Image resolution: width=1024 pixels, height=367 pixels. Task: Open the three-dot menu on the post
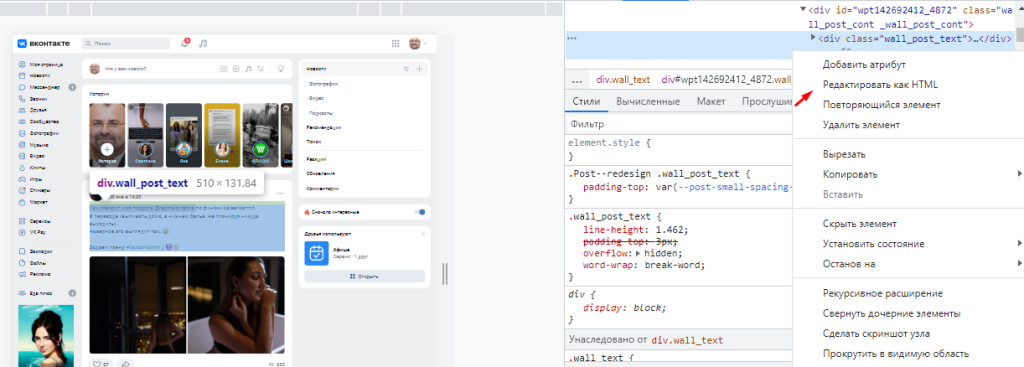[280, 193]
